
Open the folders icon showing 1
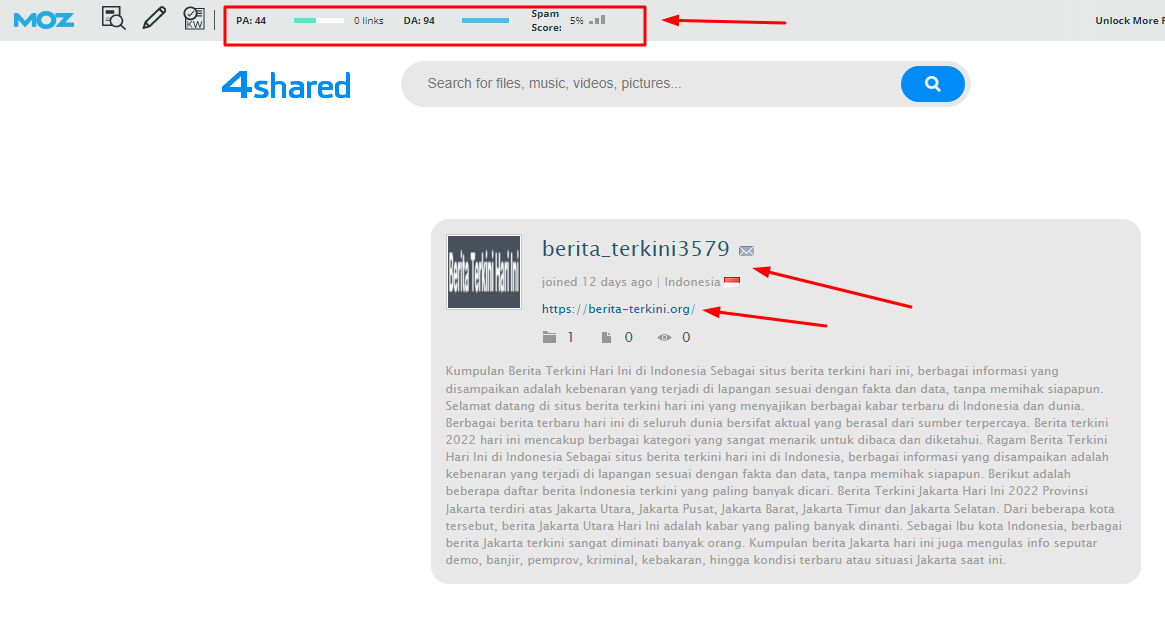551,337
